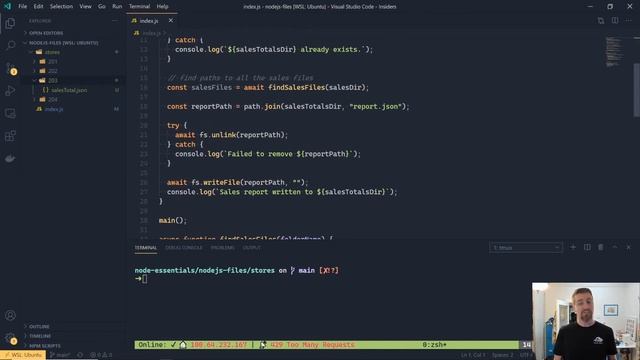Maximize the terminal panel with the chevron
The width and height of the screenshot is (640, 360).
point(615,247)
